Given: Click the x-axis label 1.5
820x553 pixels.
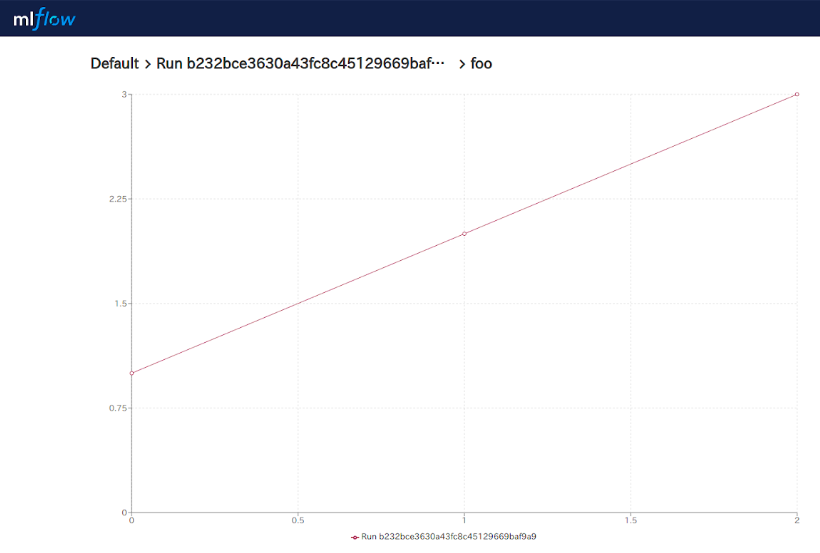Looking at the screenshot, I should click(x=631, y=520).
